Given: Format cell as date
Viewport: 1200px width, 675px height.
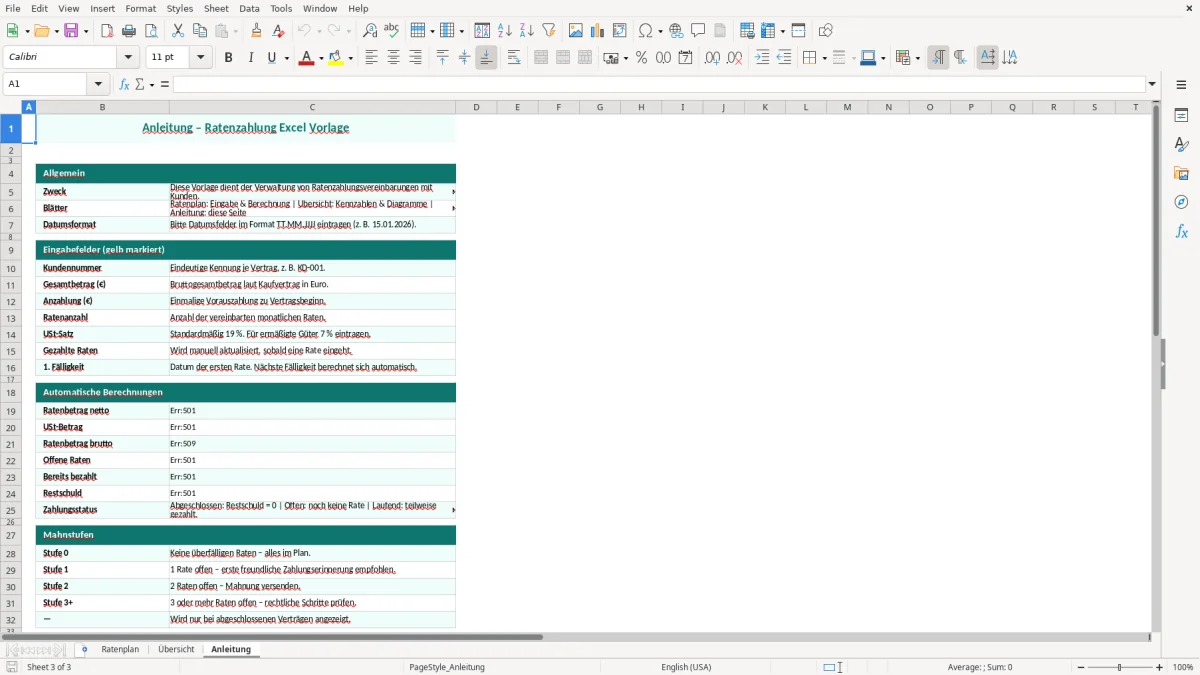Looking at the screenshot, I should point(685,58).
